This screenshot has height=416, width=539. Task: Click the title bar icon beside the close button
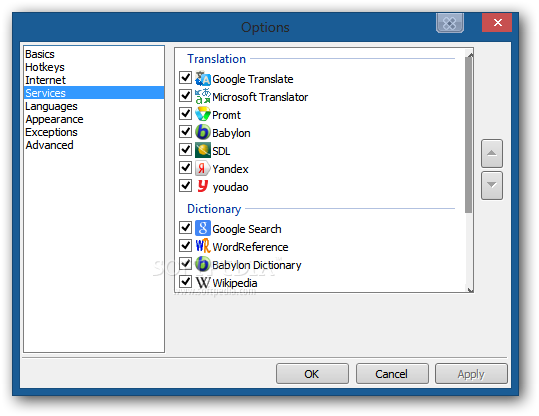coord(450,23)
